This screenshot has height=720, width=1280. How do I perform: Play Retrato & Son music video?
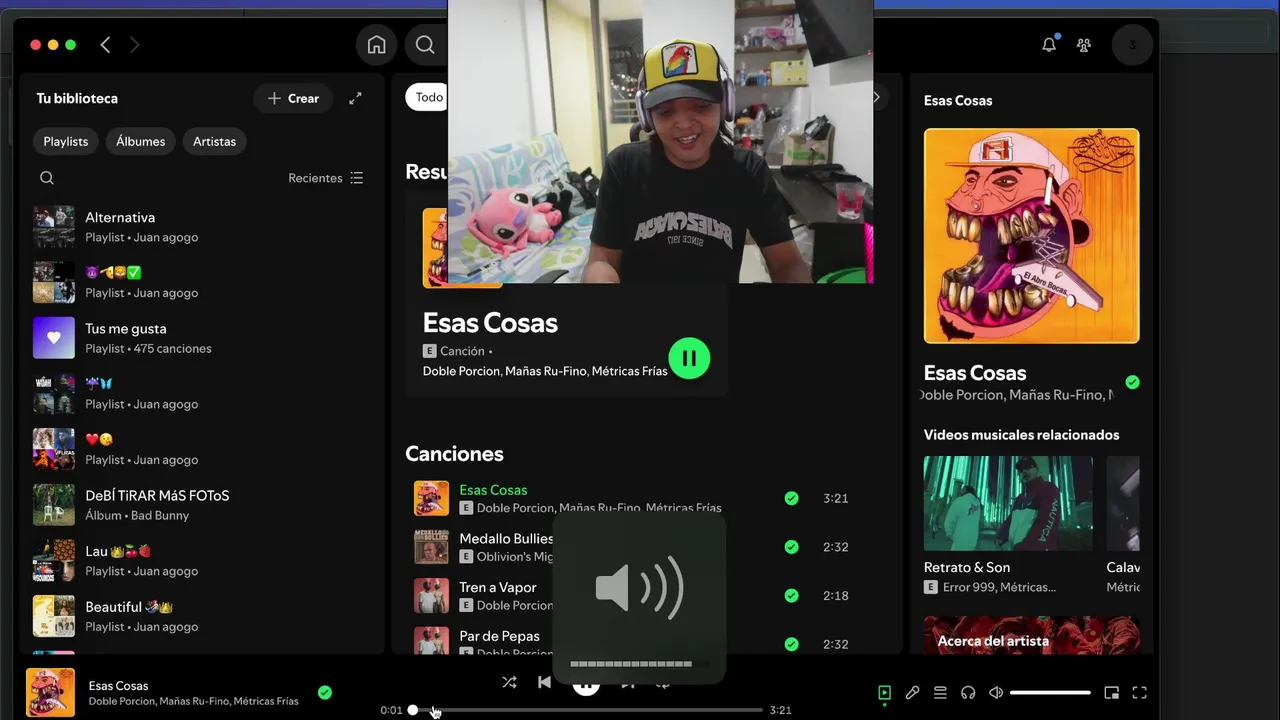pos(1008,503)
